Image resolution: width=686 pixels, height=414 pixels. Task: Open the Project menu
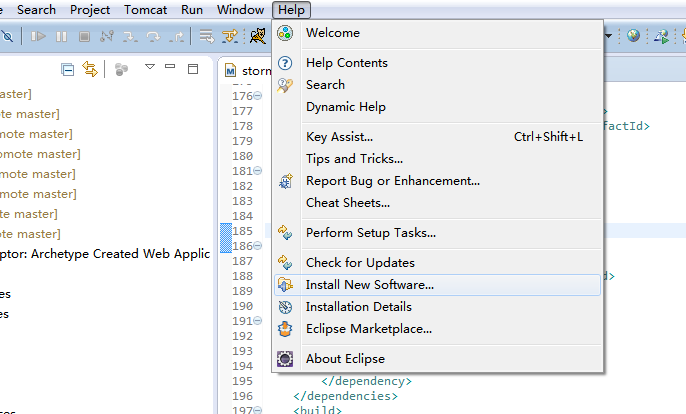90,10
